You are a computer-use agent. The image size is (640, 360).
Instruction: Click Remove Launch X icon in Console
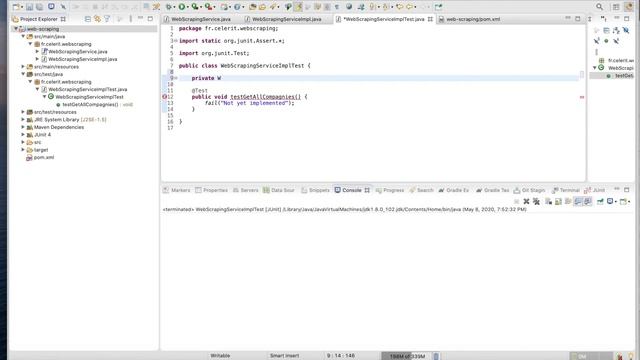(526, 201)
